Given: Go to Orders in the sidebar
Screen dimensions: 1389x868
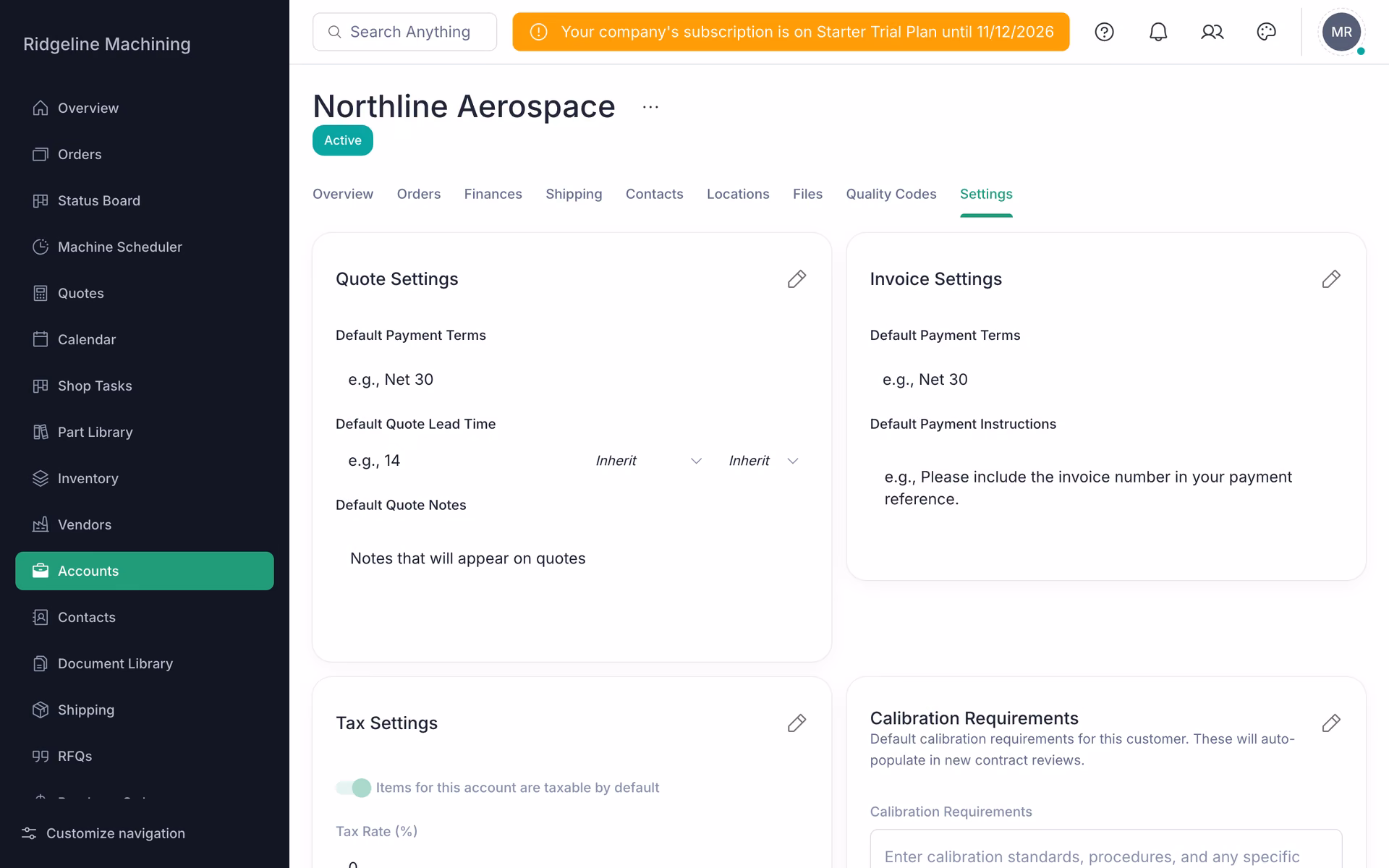Looking at the screenshot, I should 145,154.
